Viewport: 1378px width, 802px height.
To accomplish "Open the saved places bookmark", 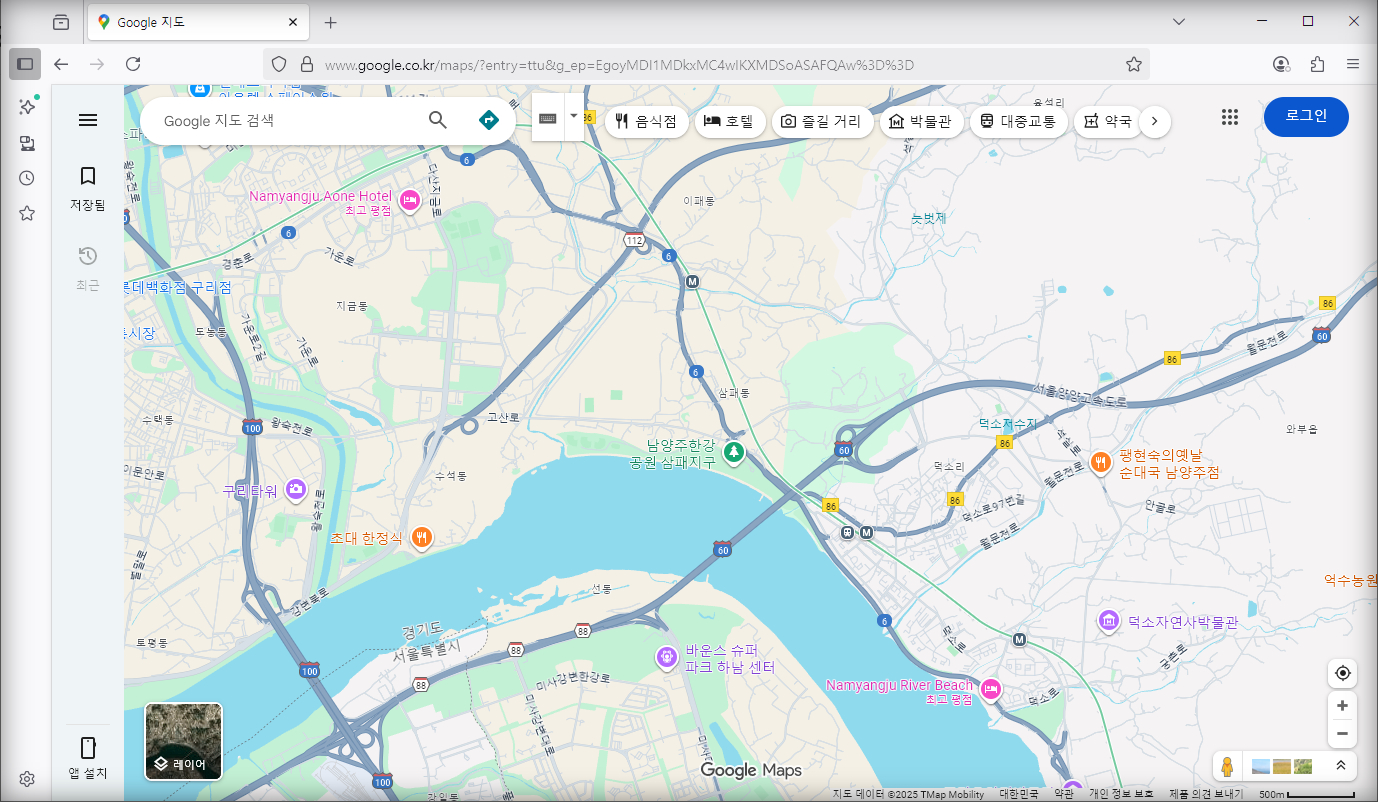I will [88, 189].
